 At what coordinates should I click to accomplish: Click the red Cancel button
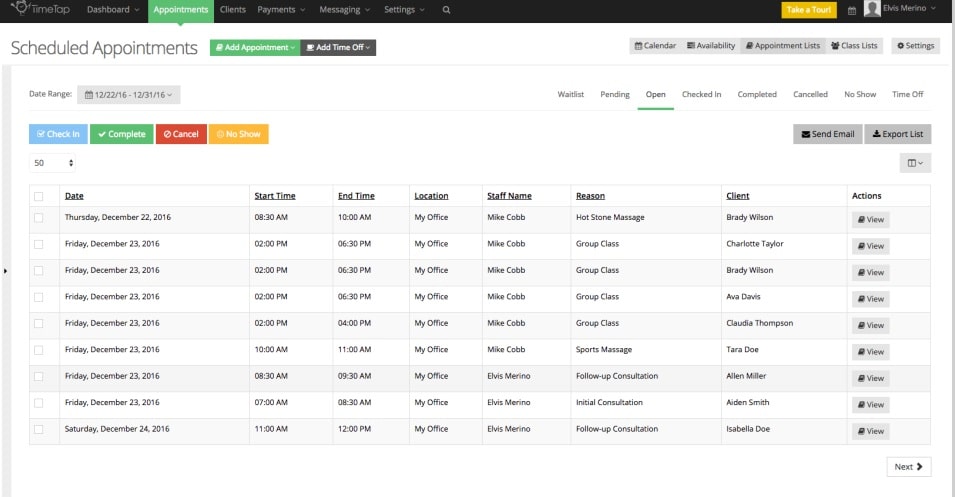pyautogui.click(x=181, y=134)
